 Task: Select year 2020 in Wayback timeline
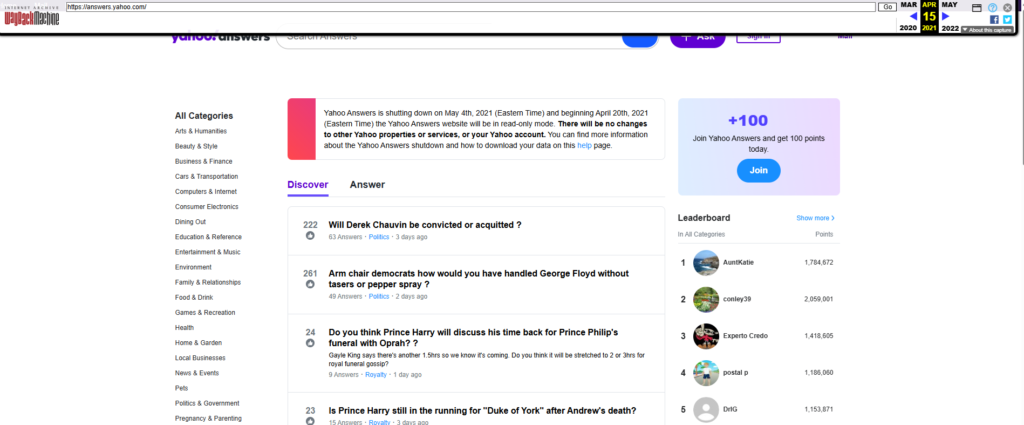(908, 28)
